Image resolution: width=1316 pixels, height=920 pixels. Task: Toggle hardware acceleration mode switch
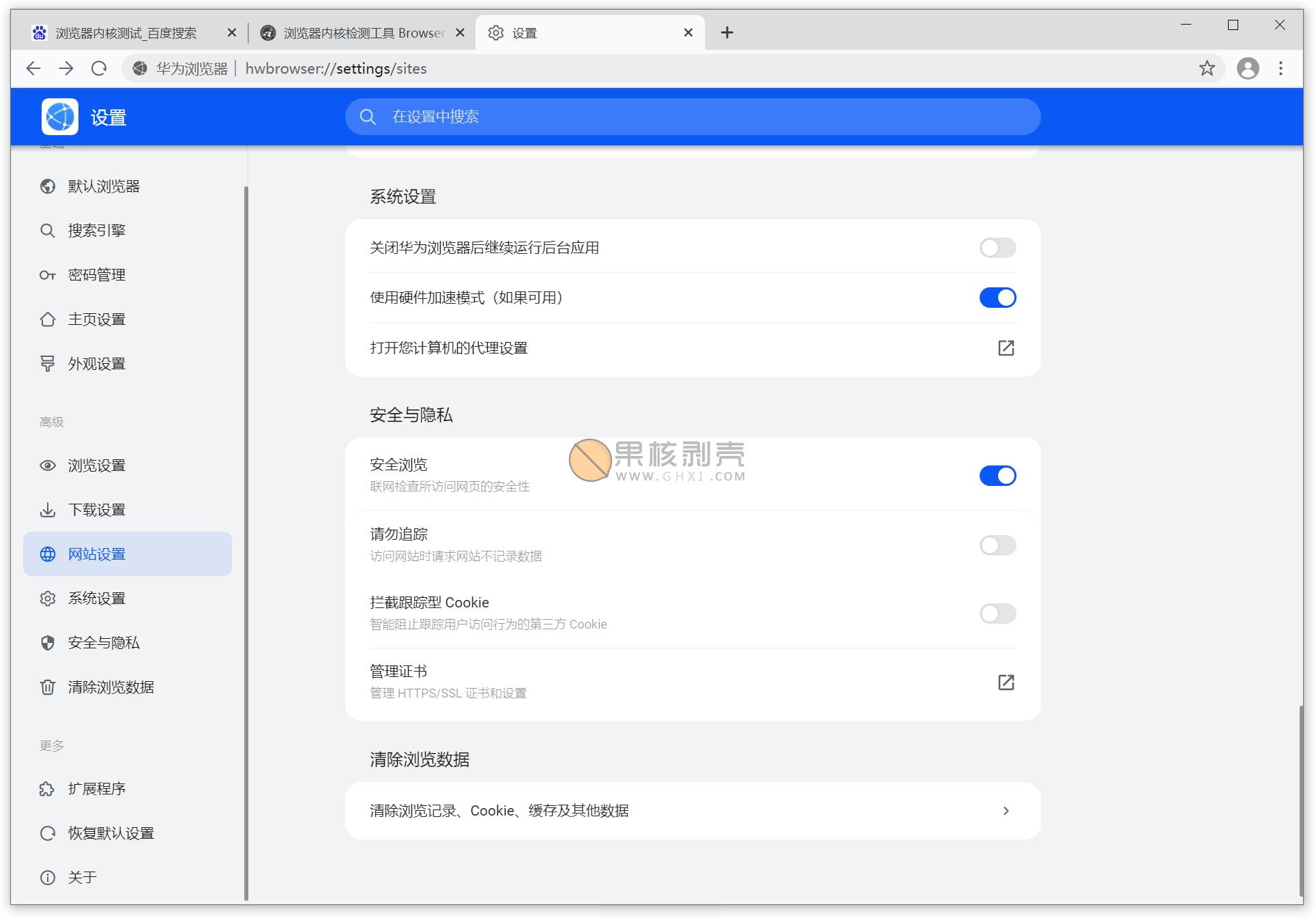pos(997,298)
